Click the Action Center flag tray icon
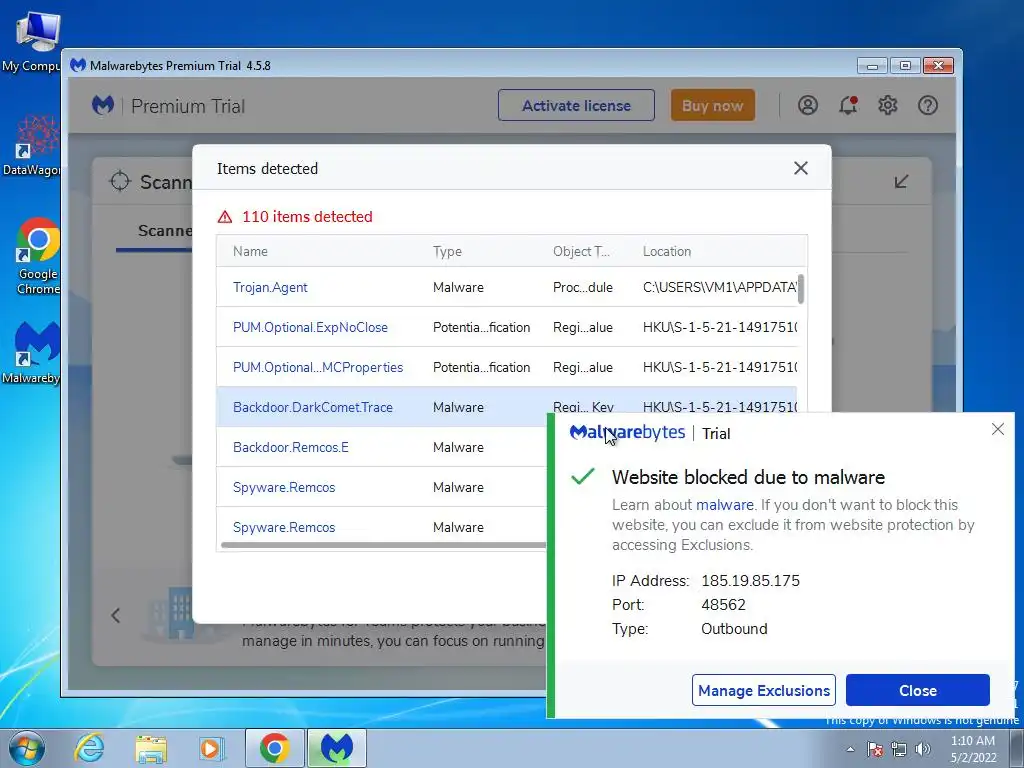1024x768 pixels. tap(875, 749)
